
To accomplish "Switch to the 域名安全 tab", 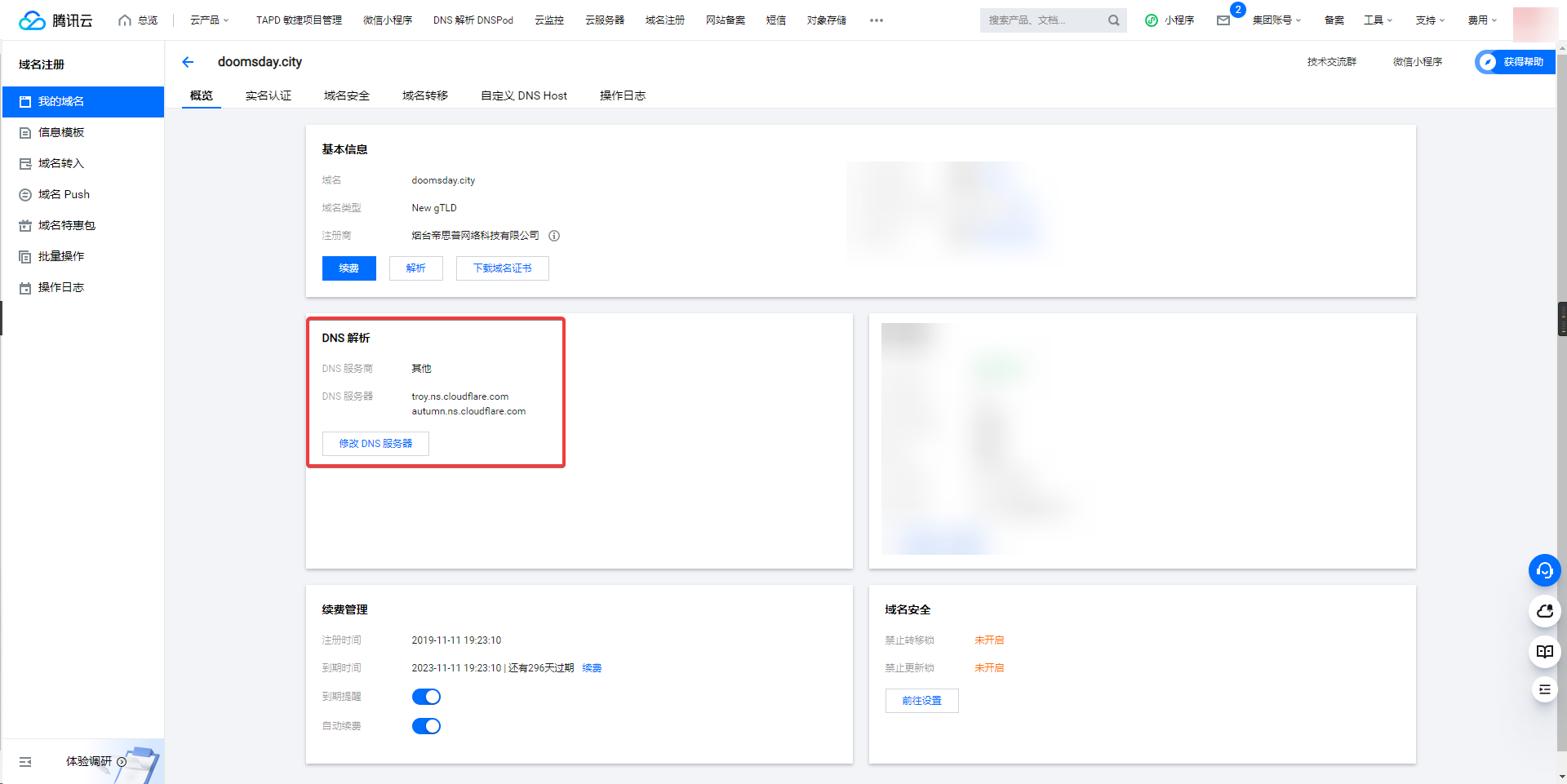I will click(x=346, y=95).
